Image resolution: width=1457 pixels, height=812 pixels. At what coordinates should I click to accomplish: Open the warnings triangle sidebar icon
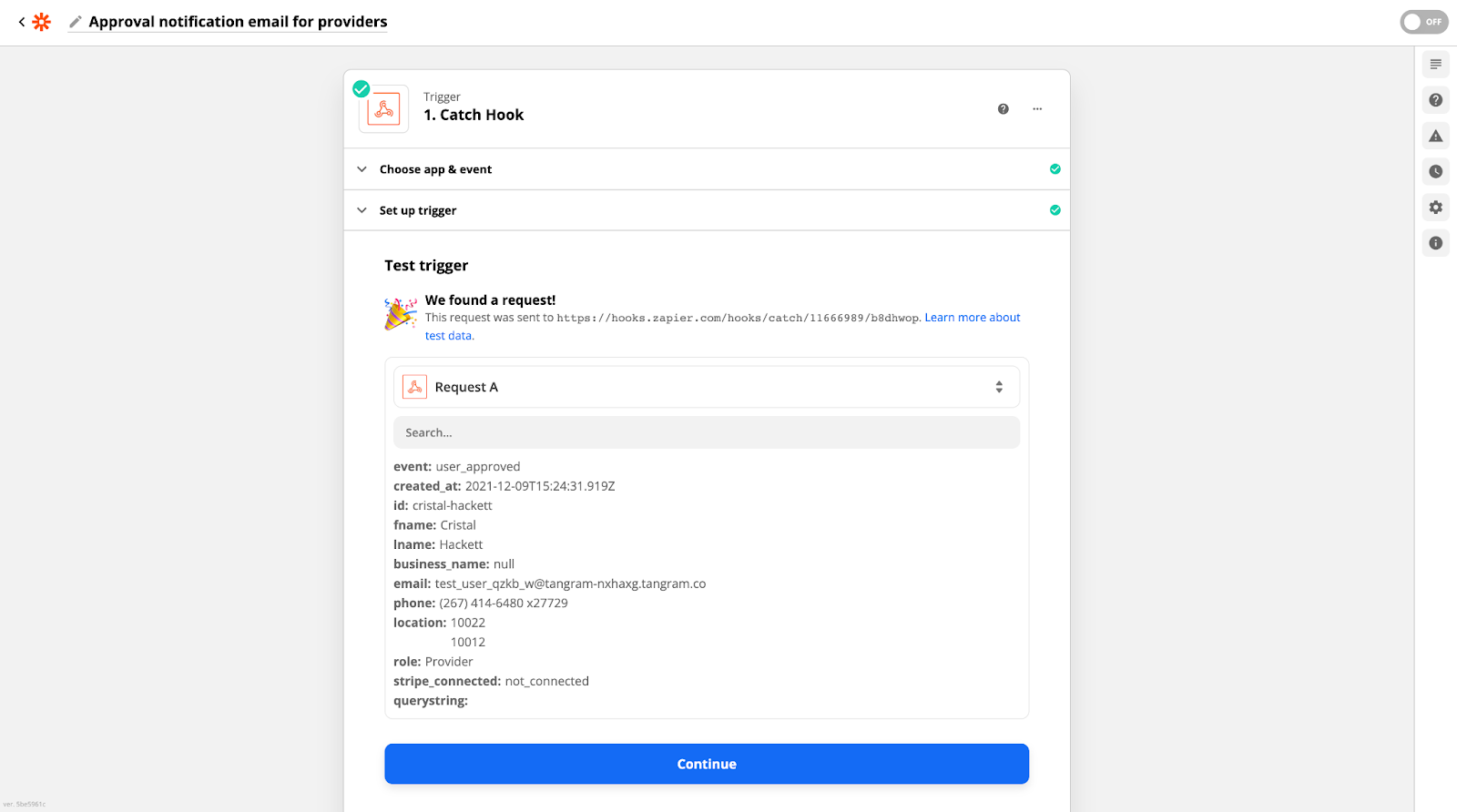[x=1435, y=136]
